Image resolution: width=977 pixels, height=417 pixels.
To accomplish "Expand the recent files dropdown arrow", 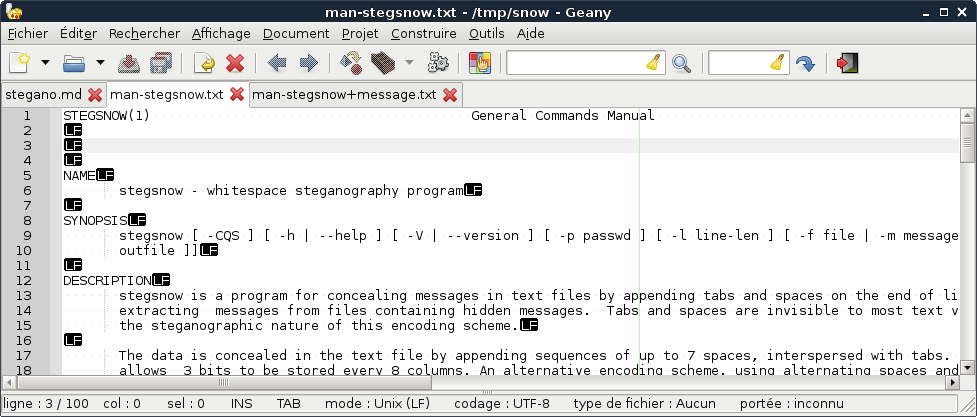I will click(100, 63).
